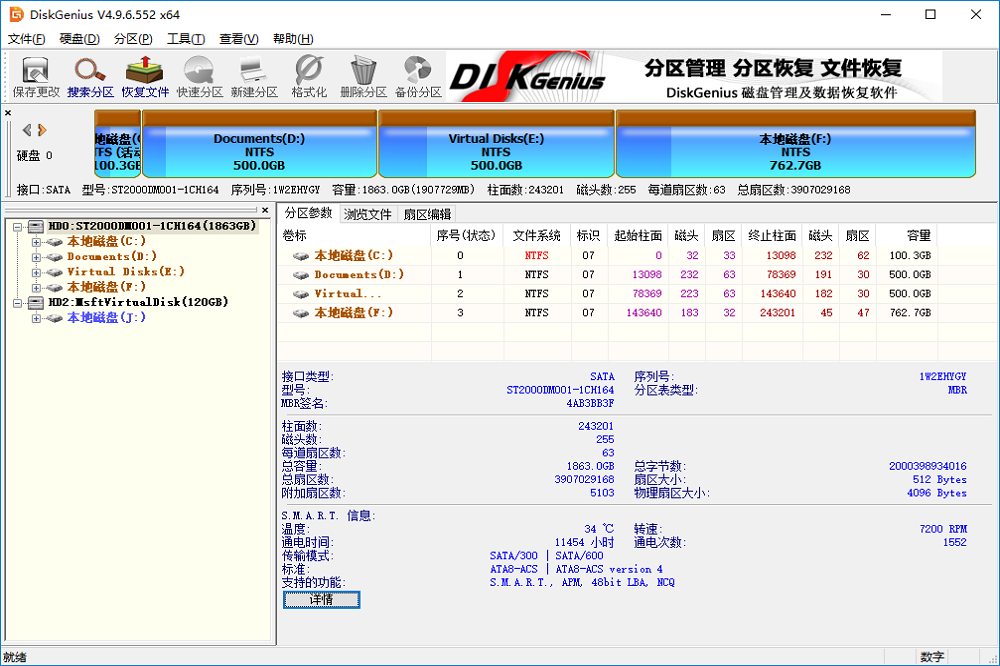Click the HD0 hard disk icon in tree

click(36, 226)
